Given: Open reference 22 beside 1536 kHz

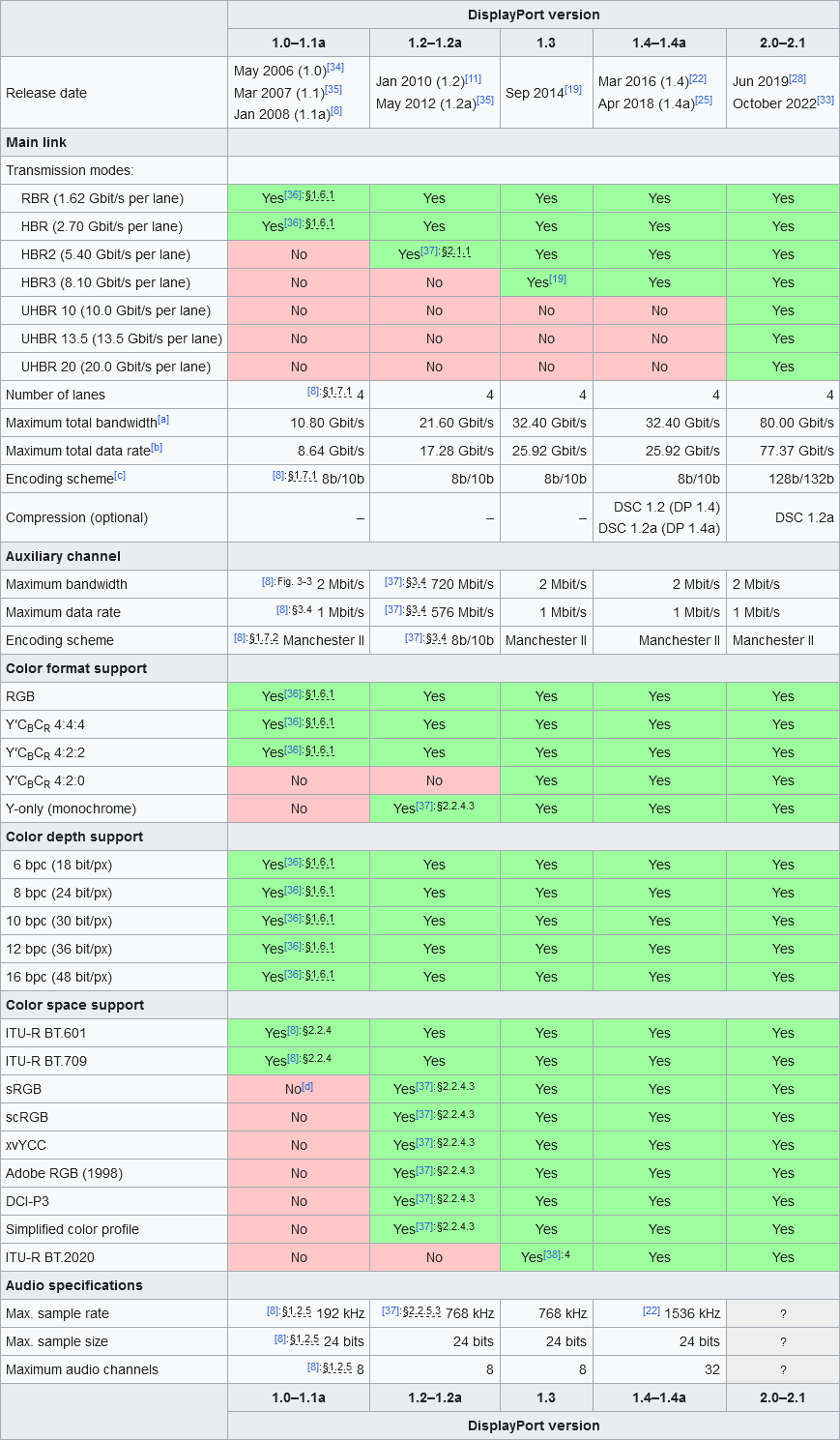Looking at the screenshot, I should click(x=652, y=1311).
